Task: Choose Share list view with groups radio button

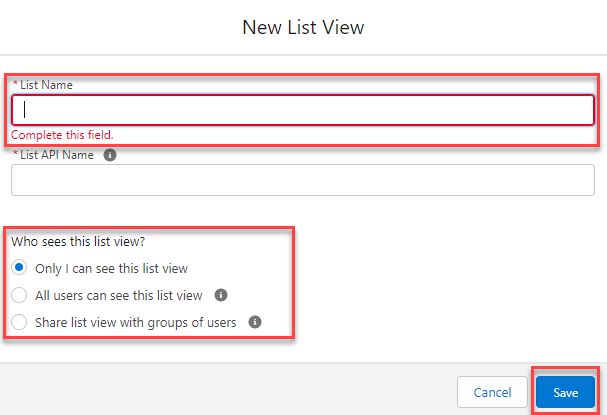Action: coord(19,322)
